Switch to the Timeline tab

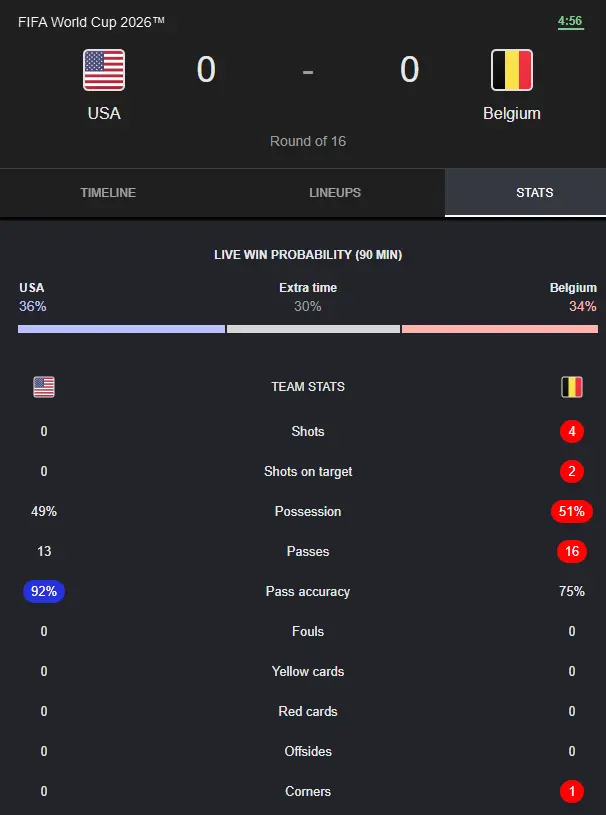[108, 192]
